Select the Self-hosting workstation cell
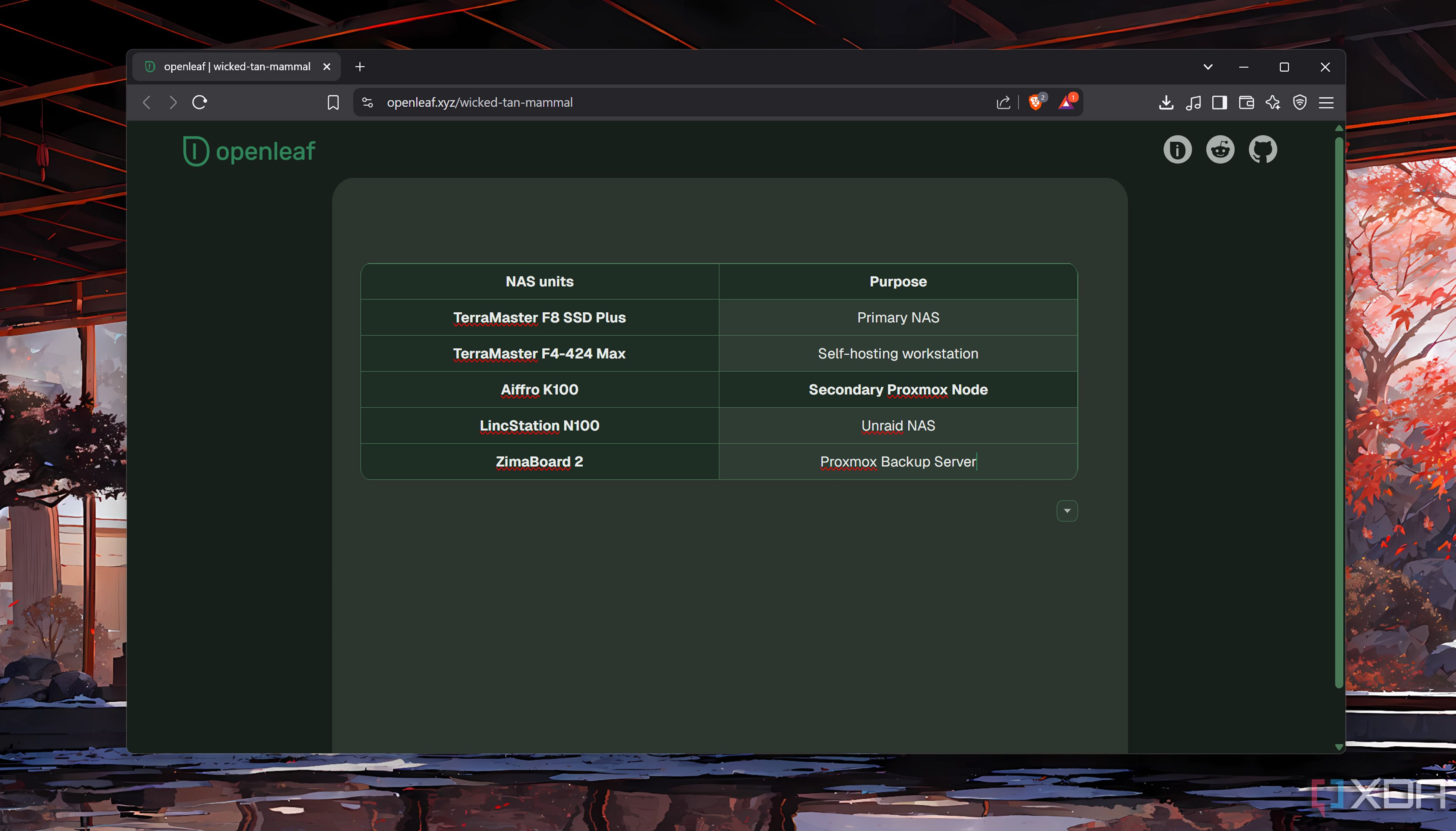This screenshot has height=831, width=1456. click(898, 353)
